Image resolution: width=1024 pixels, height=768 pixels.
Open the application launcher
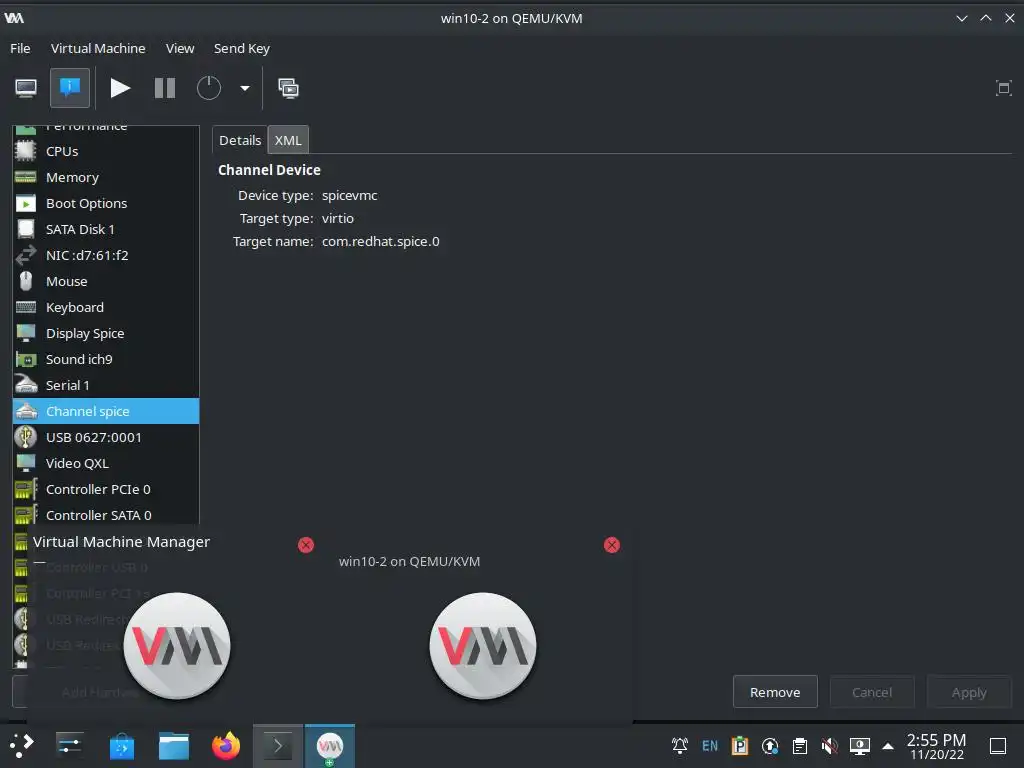[x=21, y=745]
